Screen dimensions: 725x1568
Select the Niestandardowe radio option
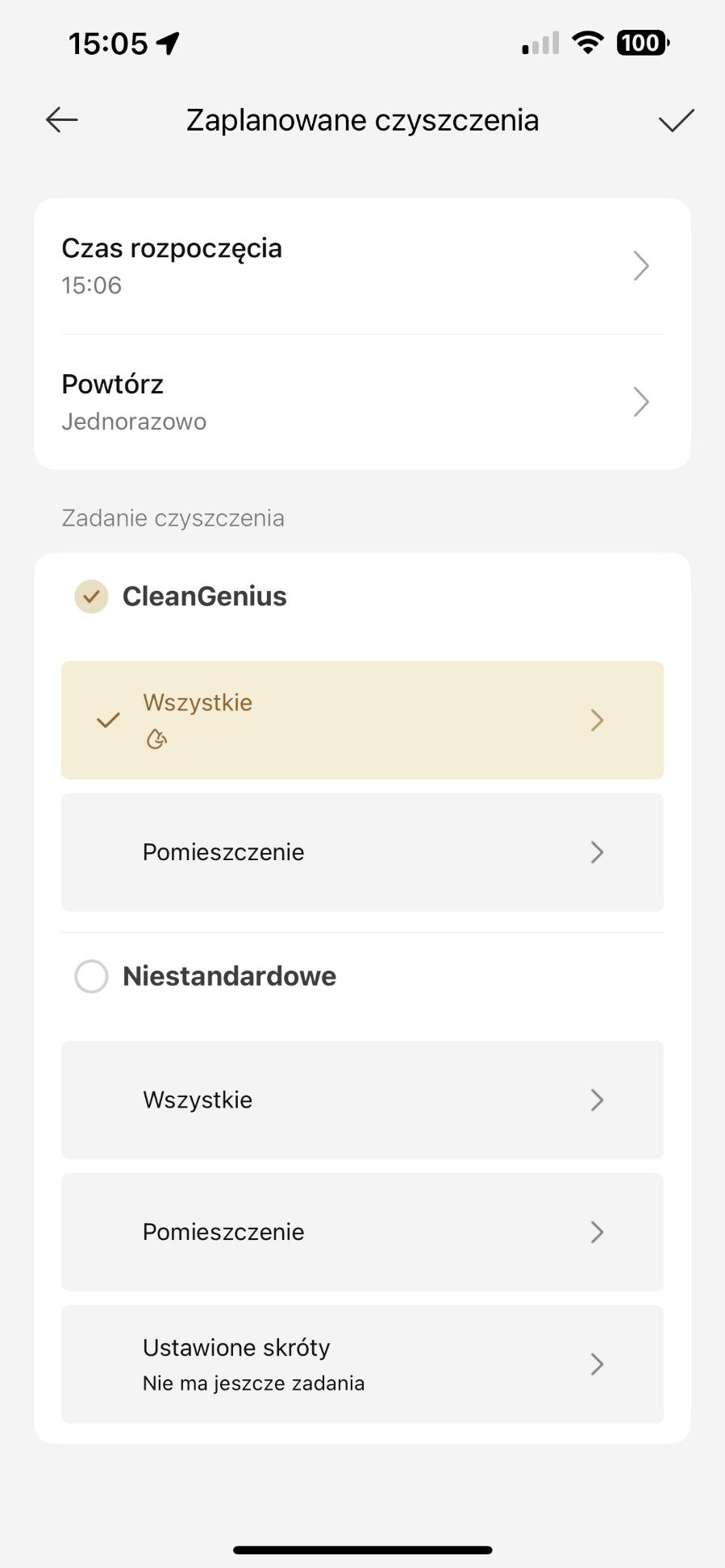(x=91, y=976)
